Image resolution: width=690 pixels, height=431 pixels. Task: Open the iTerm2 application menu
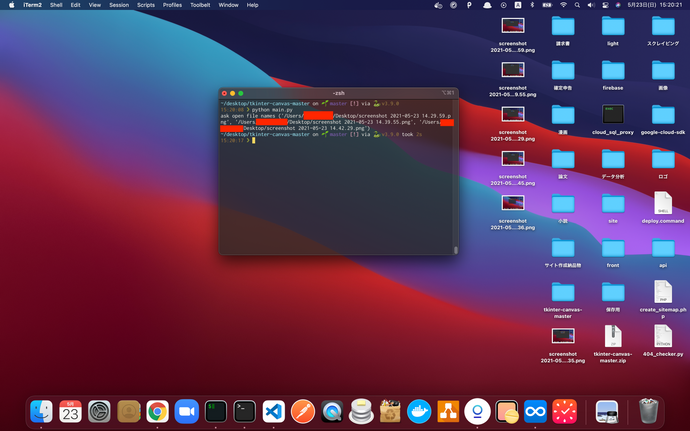(33, 5)
